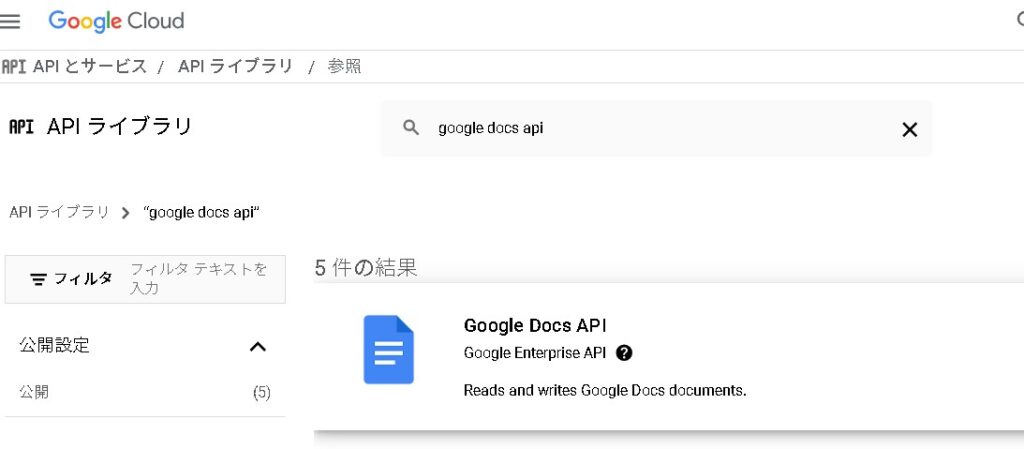Click the Google Docs API document icon
The image size is (1024, 449).
click(388, 349)
